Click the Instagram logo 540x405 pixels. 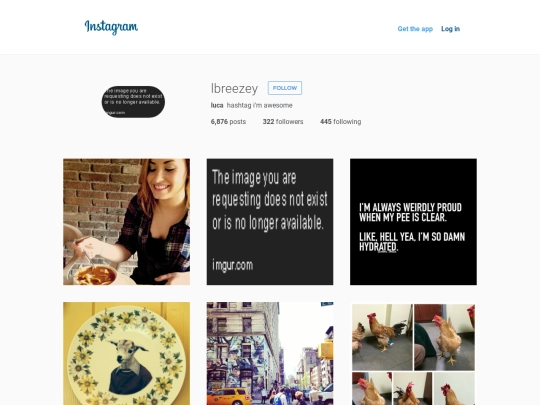coord(111,27)
